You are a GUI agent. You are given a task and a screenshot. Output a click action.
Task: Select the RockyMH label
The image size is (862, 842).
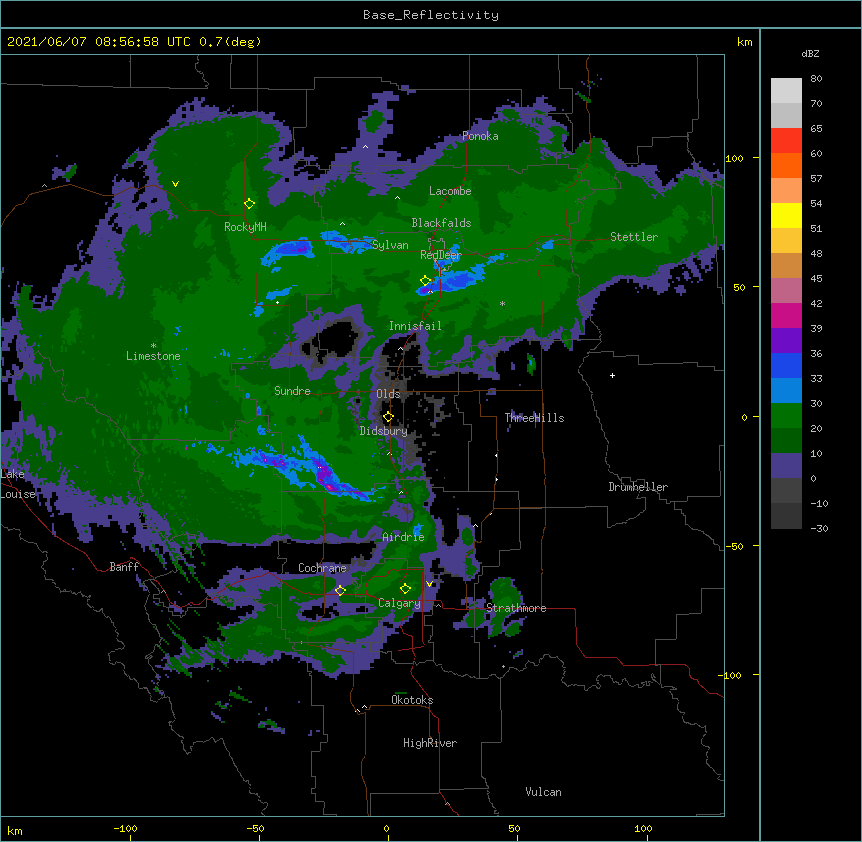tap(245, 227)
